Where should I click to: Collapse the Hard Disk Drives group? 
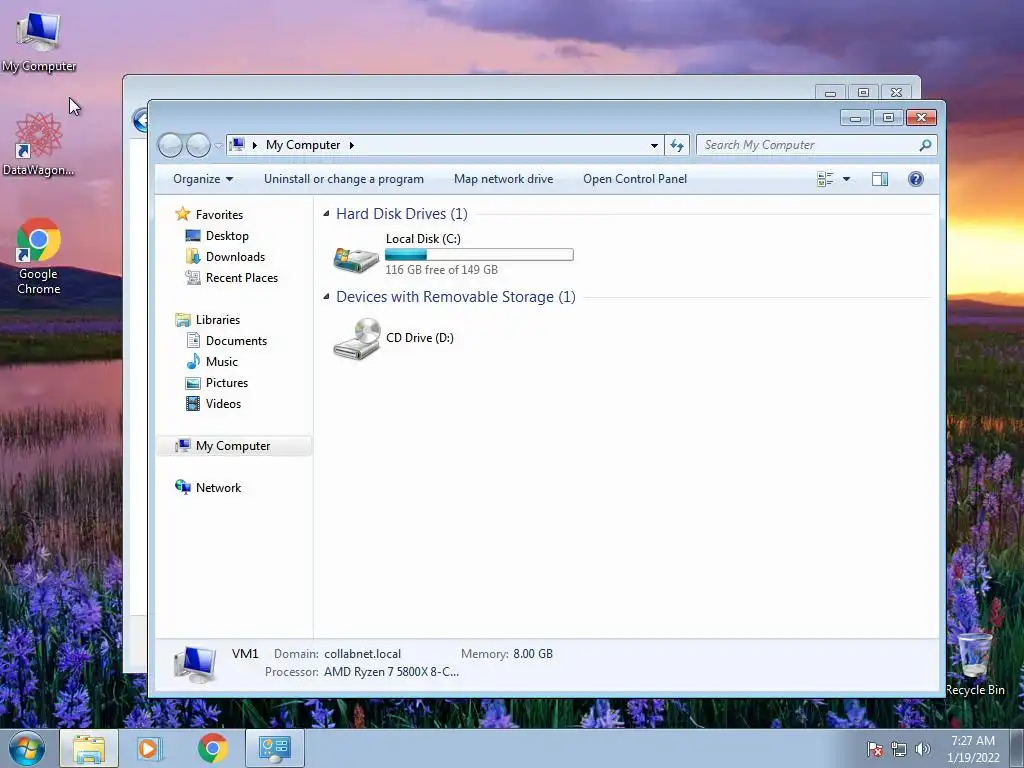(x=326, y=214)
